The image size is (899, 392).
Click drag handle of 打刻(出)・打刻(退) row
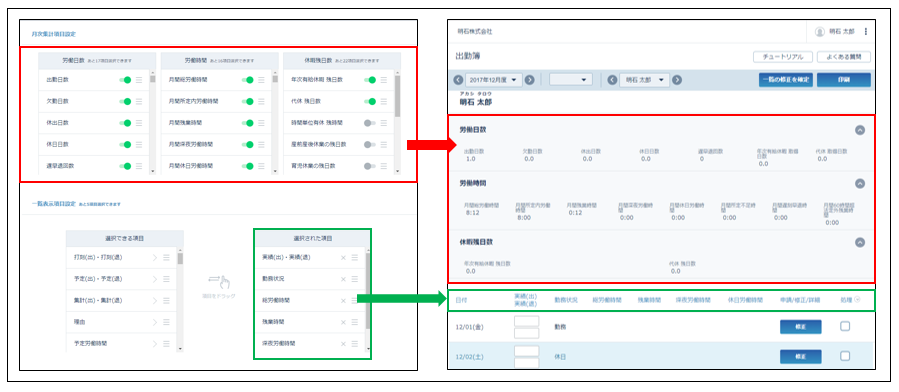tap(166, 257)
